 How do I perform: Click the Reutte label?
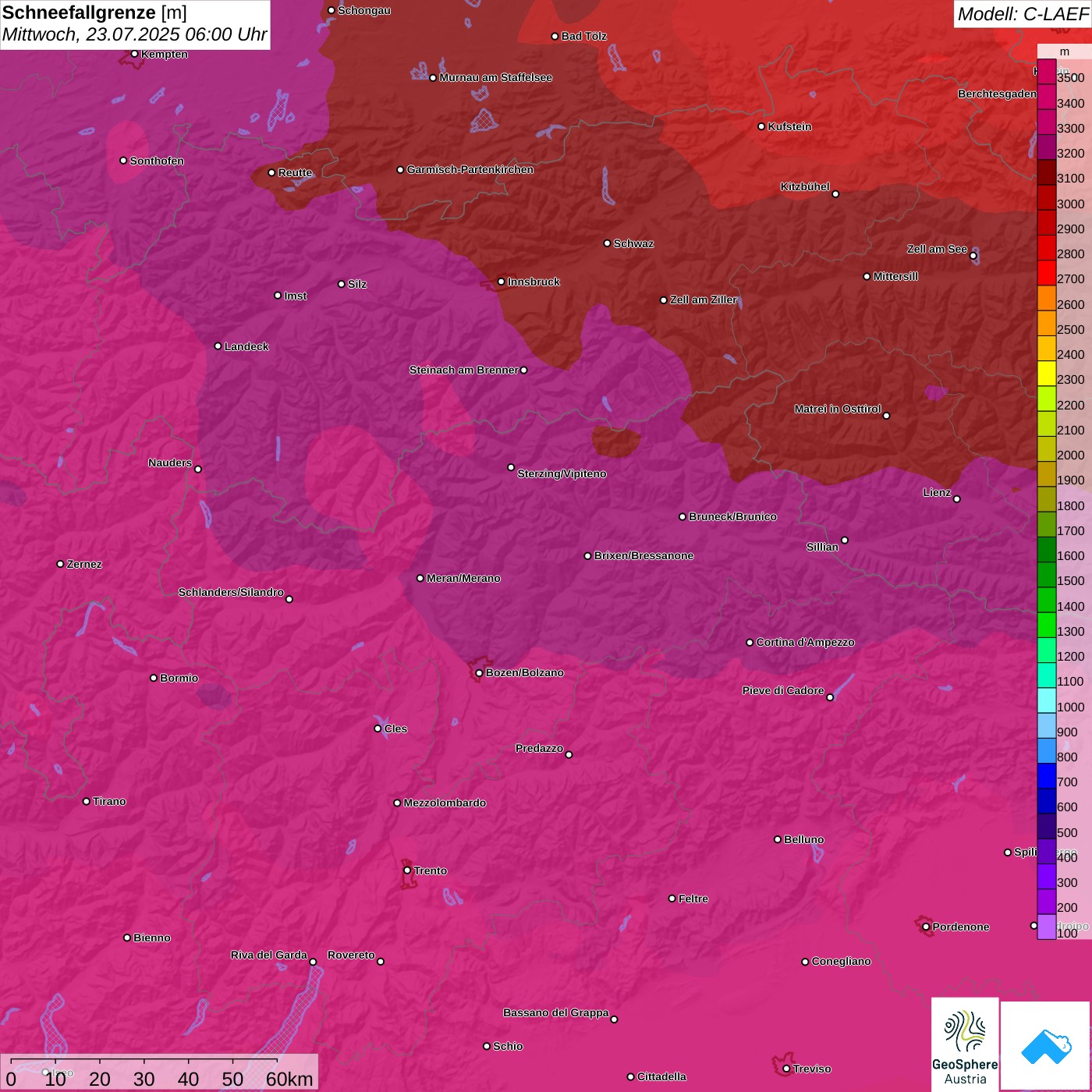295,172
